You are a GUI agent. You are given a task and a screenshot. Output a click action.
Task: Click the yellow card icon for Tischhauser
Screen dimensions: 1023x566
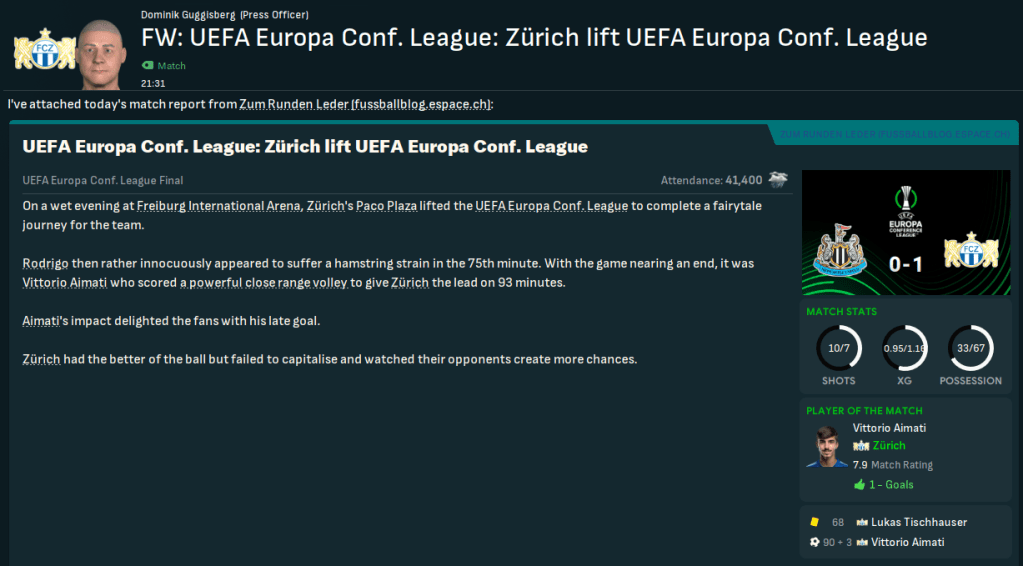(815, 522)
